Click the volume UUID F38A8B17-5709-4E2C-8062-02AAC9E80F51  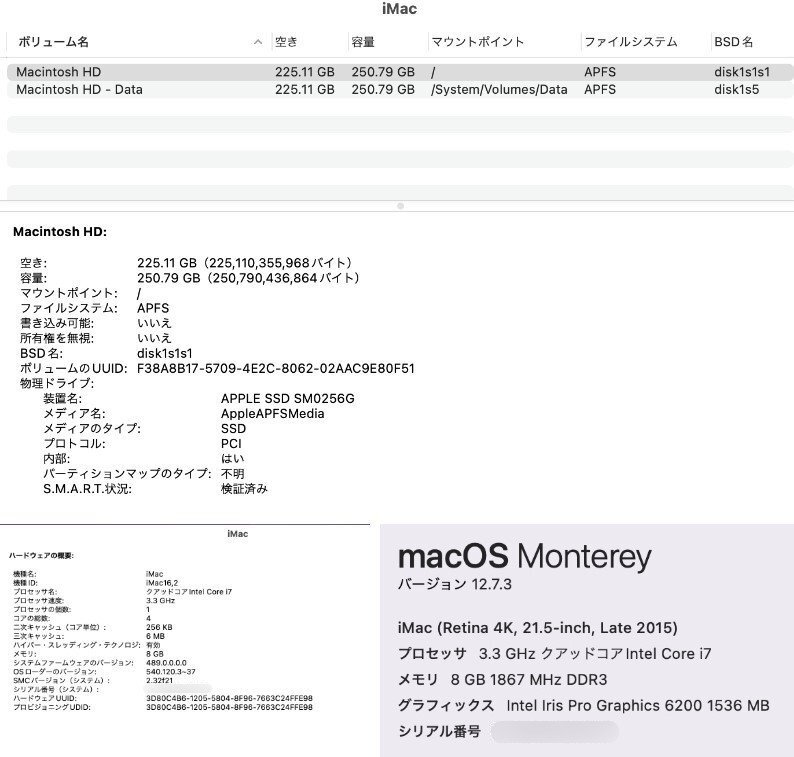(275, 369)
